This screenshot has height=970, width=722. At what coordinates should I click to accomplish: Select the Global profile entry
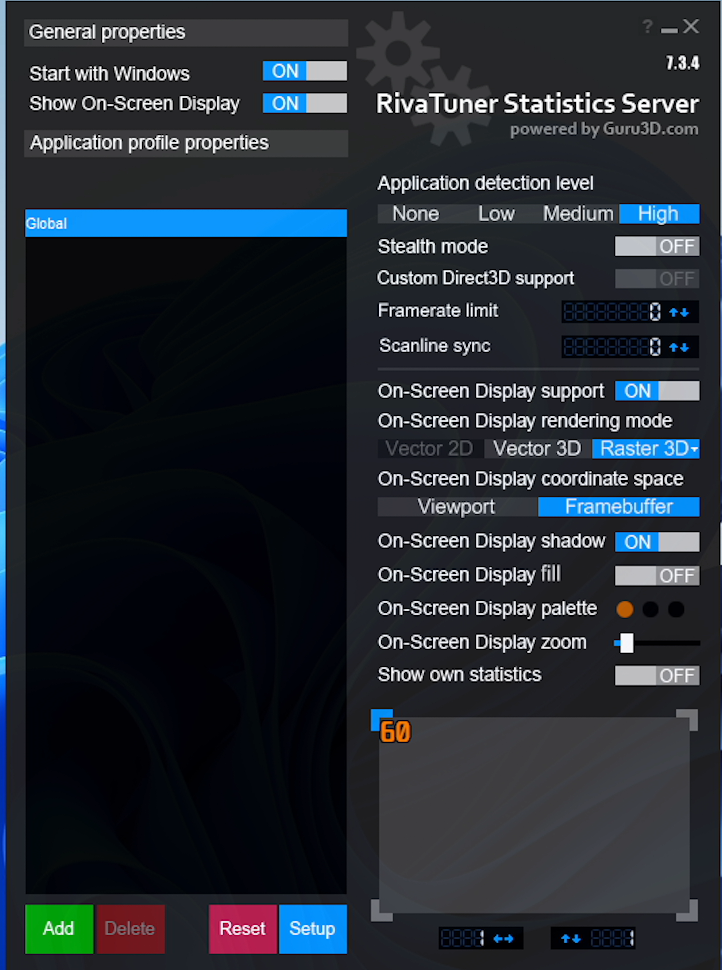click(186, 223)
